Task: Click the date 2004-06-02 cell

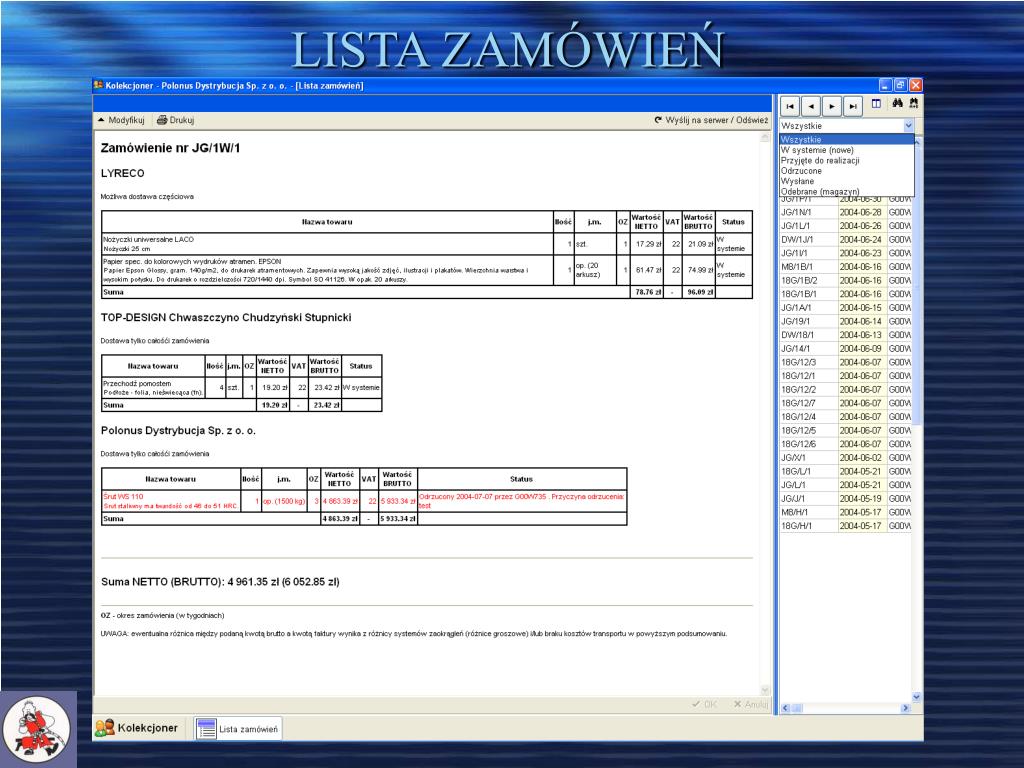Action: [x=862, y=458]
